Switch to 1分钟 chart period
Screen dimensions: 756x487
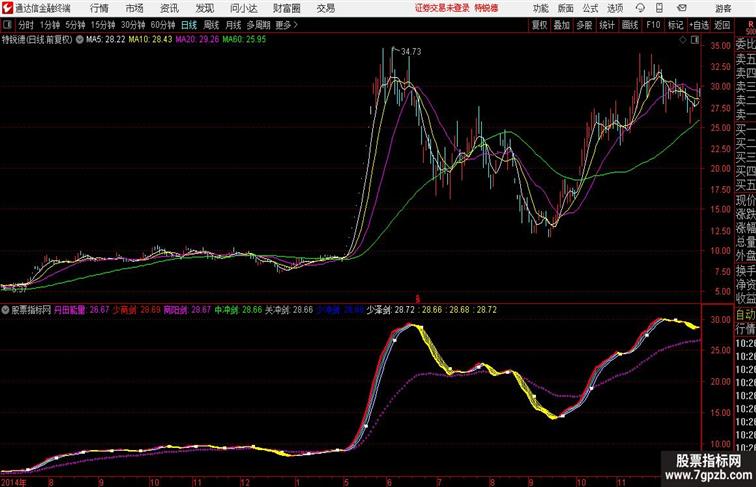coord(50,25)
